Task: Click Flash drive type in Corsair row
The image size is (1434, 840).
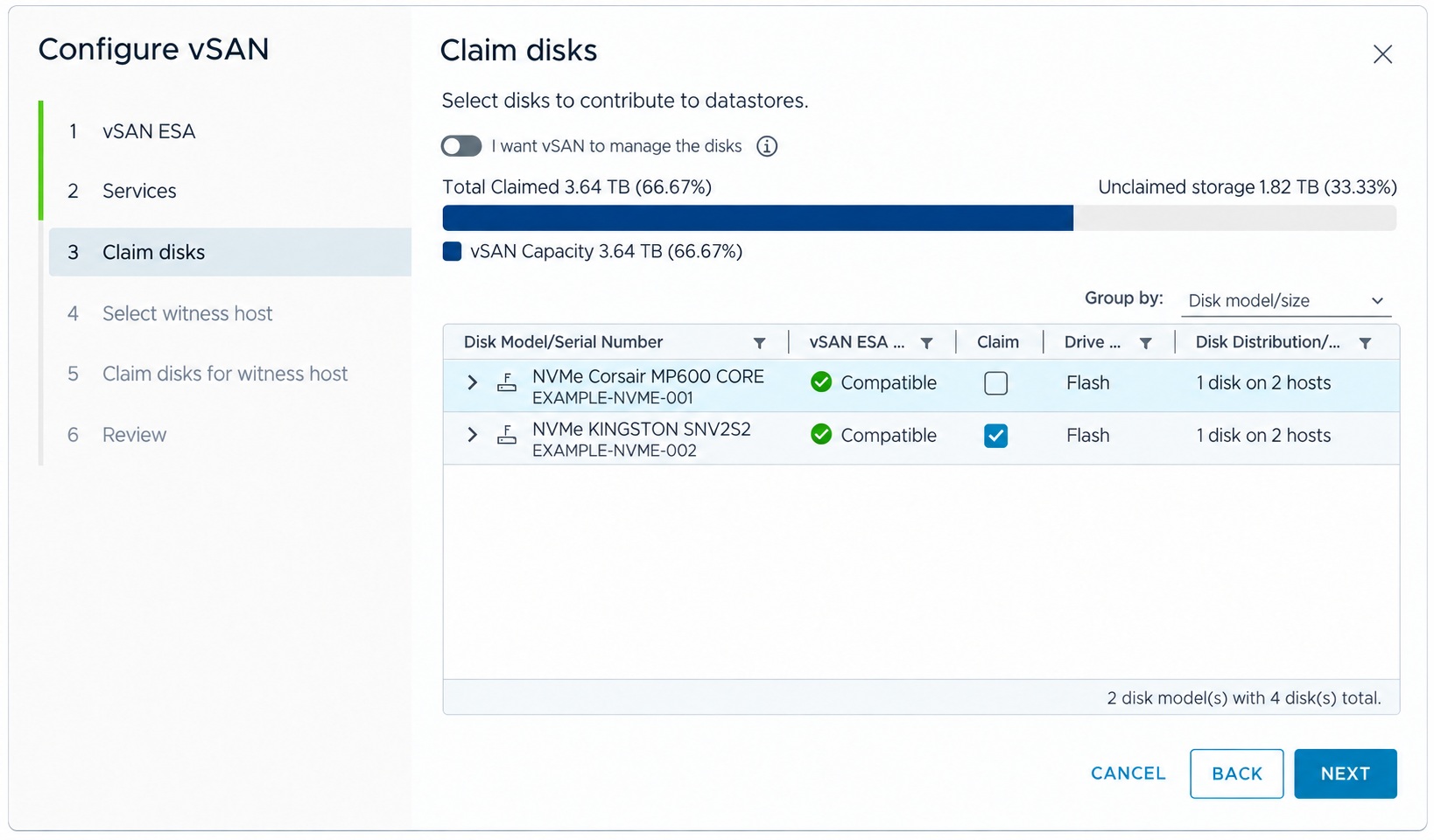Action: coord(1088,382)
